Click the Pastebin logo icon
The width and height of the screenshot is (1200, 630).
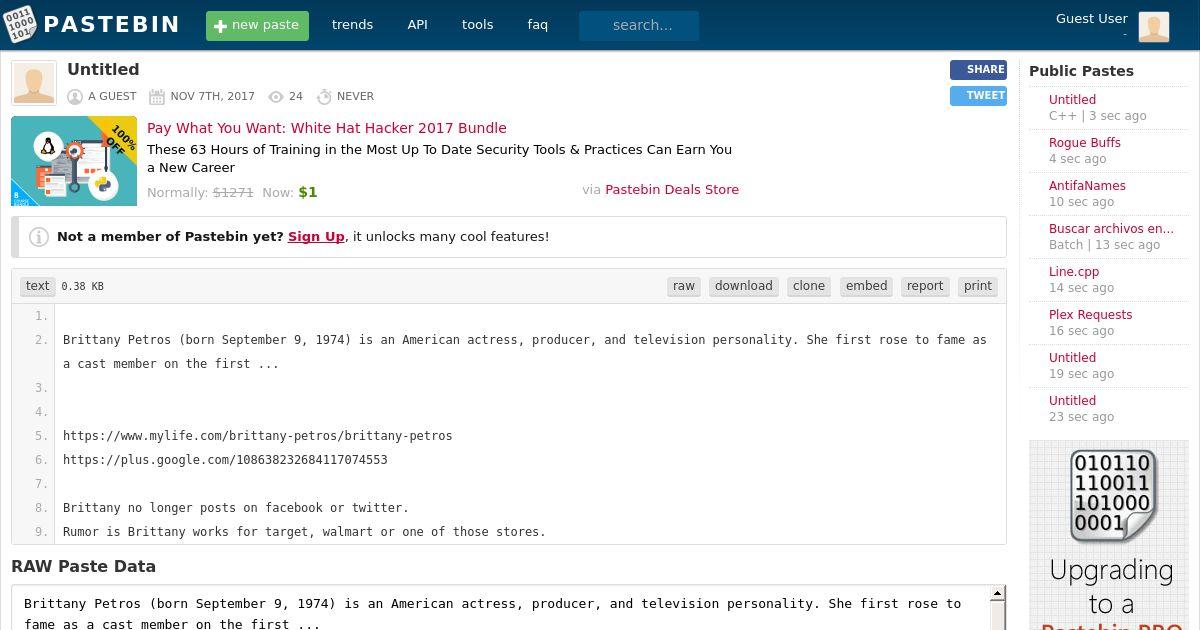point(19,25)
